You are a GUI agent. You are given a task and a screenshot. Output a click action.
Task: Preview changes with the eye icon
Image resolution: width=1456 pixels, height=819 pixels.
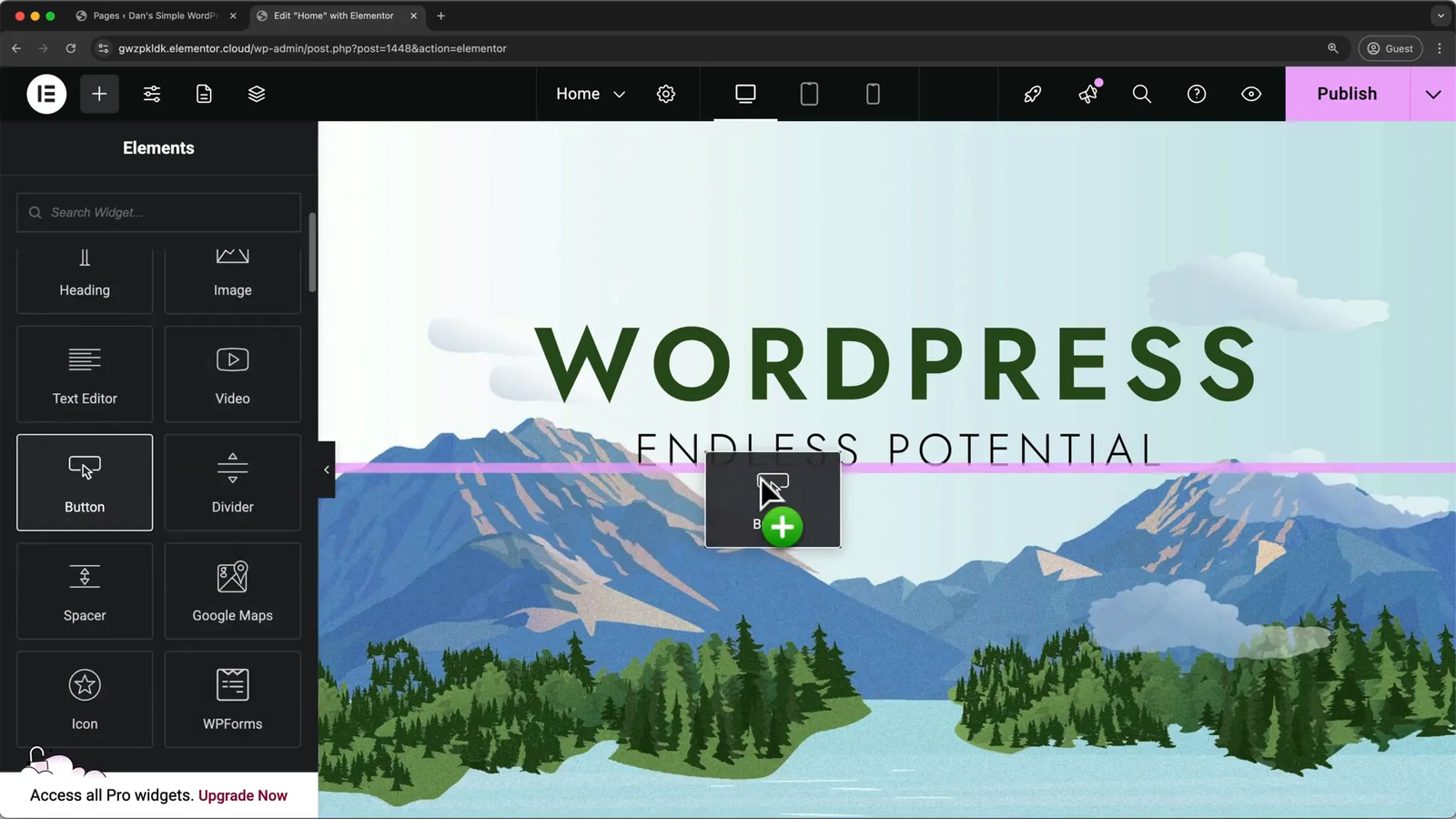[1251, 94]
